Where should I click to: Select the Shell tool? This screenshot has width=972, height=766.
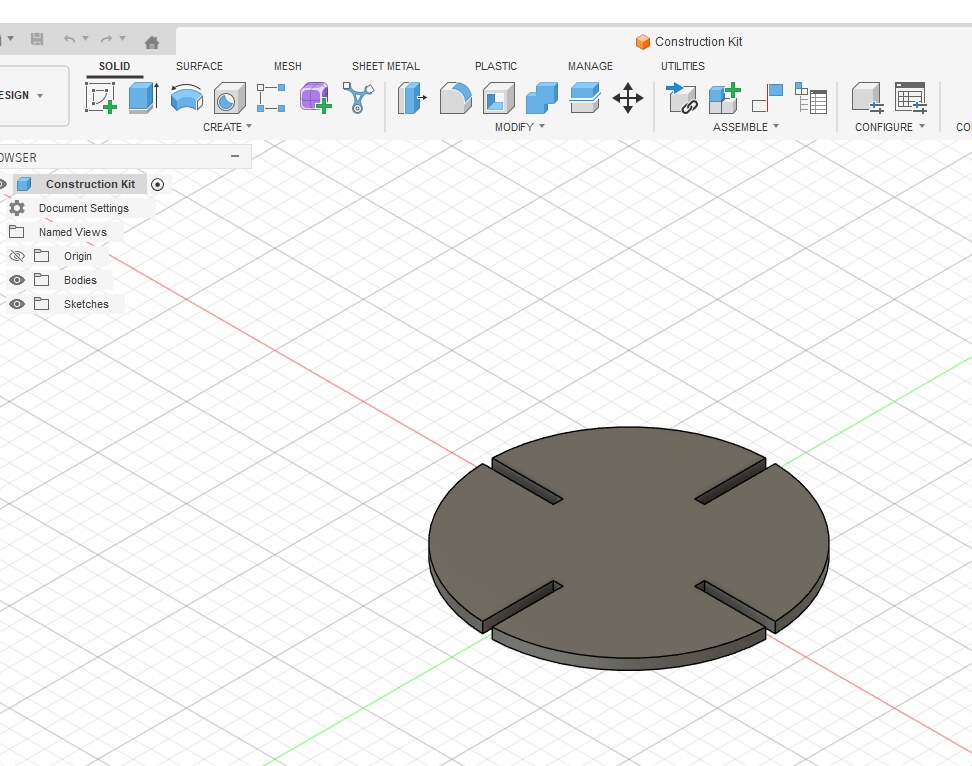(x=498, y=99)
